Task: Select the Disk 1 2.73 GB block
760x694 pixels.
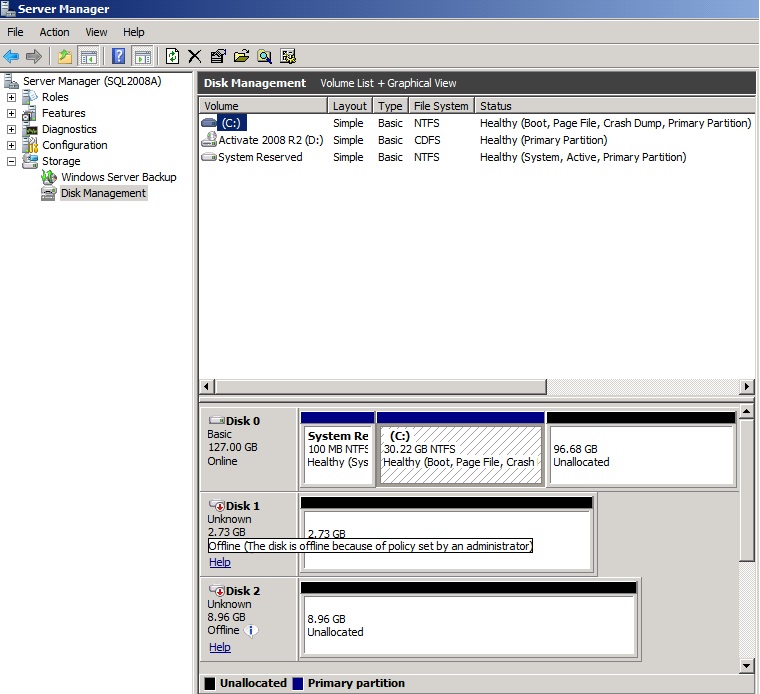Action: 446,534
